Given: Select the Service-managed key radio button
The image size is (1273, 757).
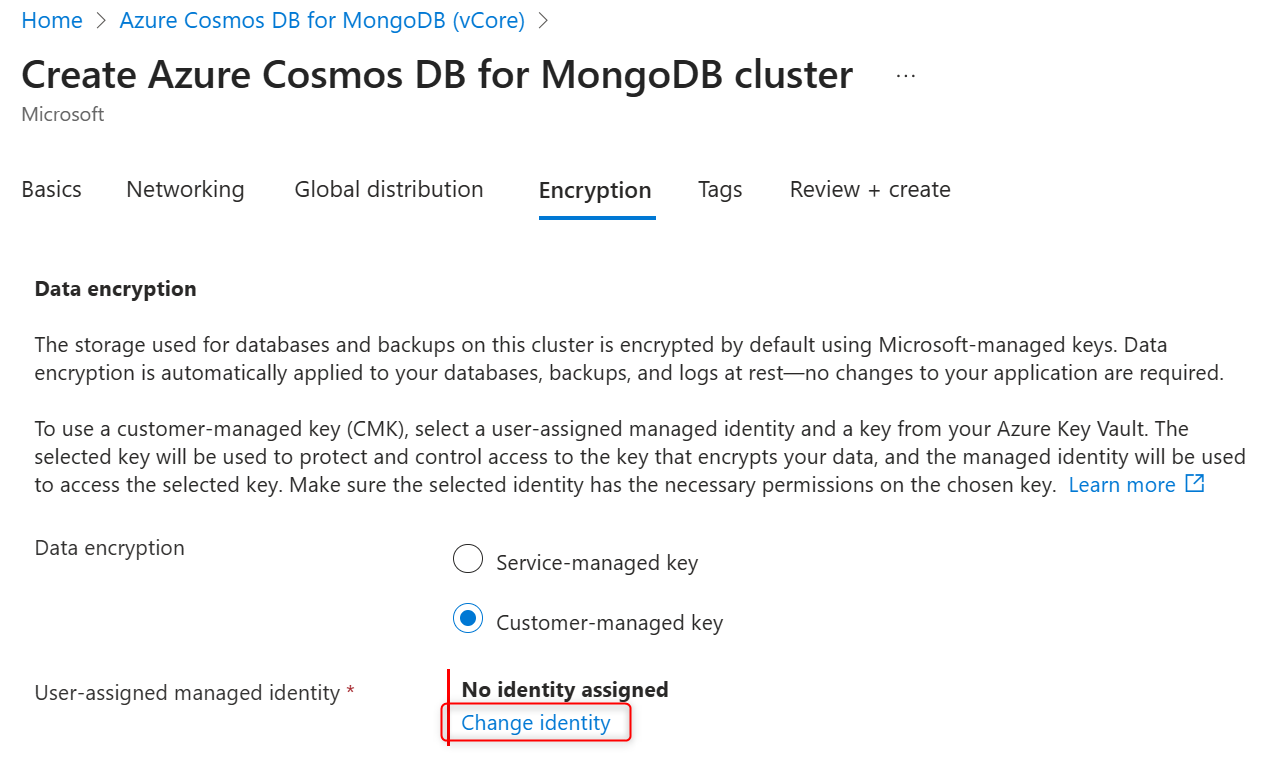Looking at the screenshot, I should click(468, 560).
